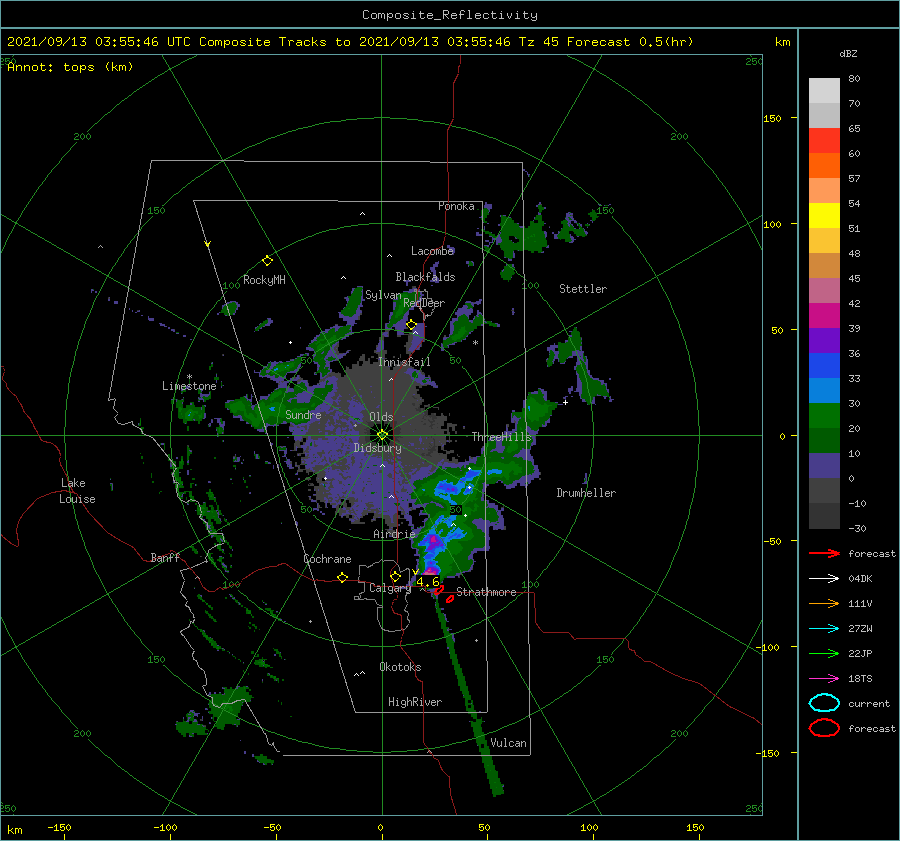
Task: Click the Drumheller label
Action: [586, 493]
